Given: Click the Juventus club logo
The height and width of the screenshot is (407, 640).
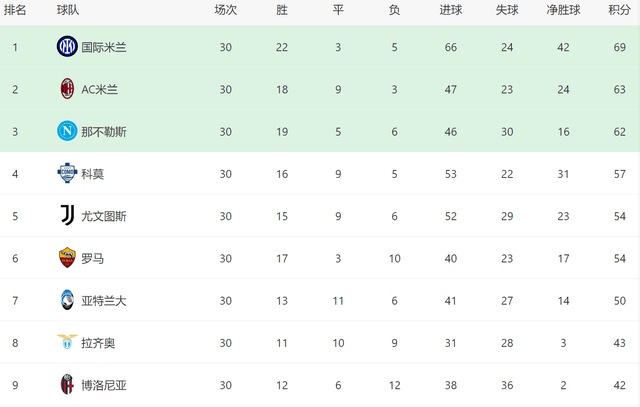Looking at the screenshot, I should click(67, 216).
